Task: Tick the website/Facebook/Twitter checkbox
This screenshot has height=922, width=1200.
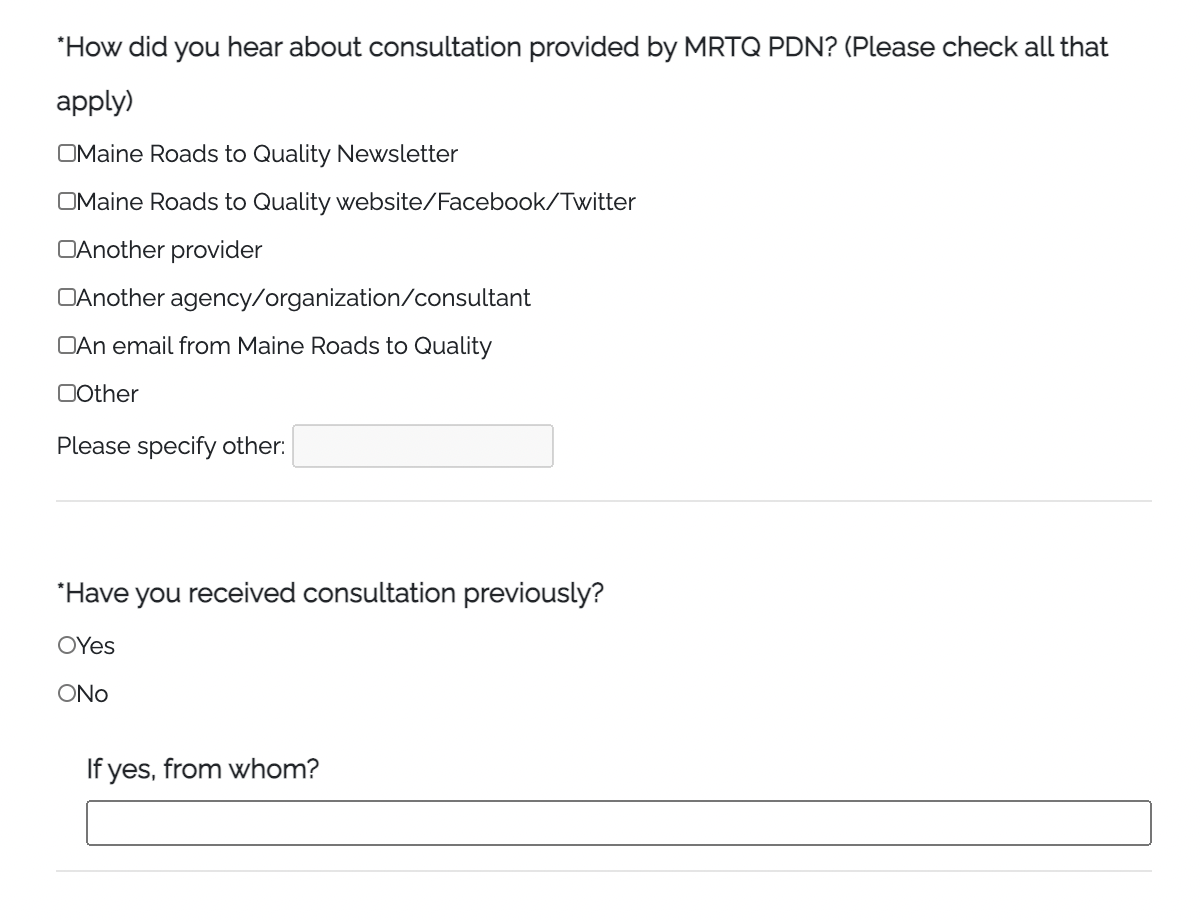Action: click(66, 202)
